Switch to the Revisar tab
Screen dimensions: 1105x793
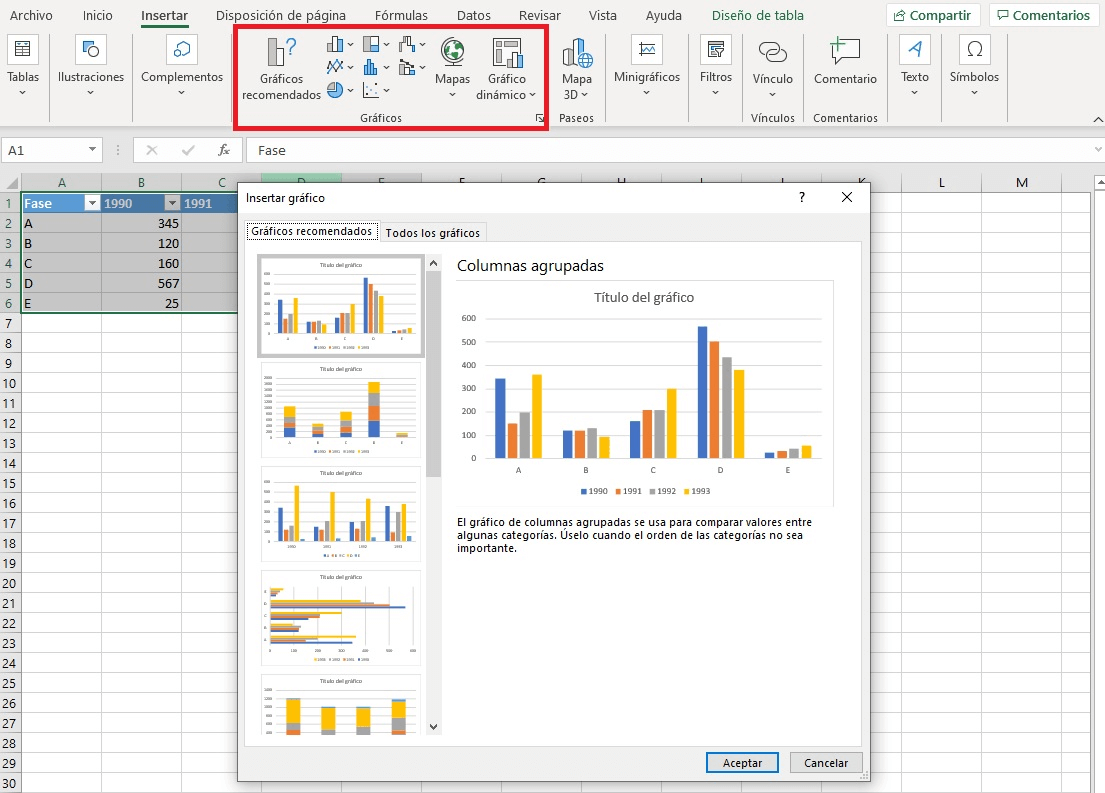point(540,15)
